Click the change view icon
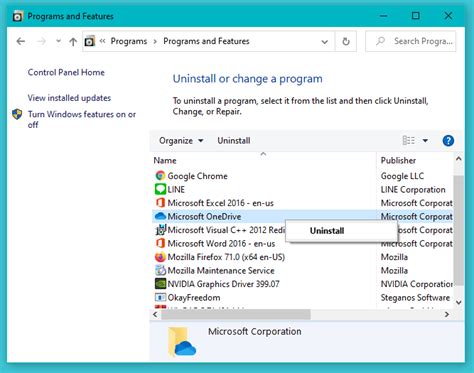 point(409,141)
